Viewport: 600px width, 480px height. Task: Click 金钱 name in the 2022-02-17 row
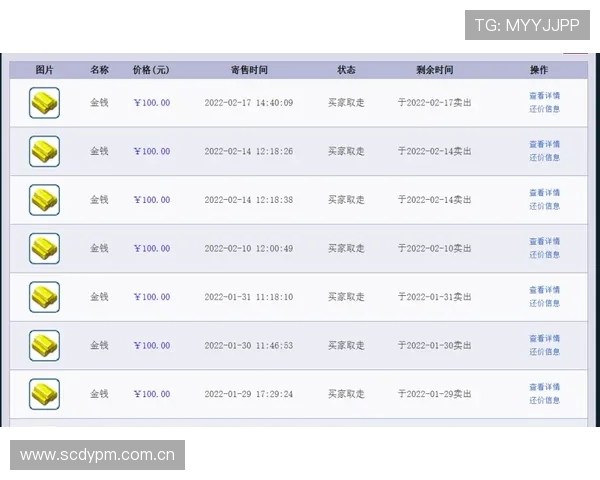click(x=99, y=103)
